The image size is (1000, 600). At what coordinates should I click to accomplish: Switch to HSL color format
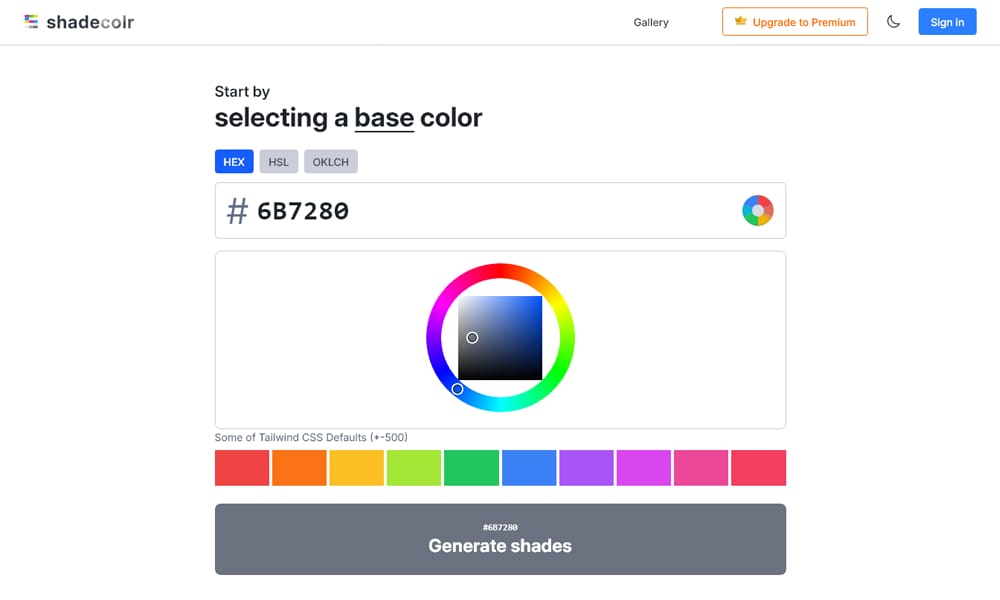tap(278, 162)
